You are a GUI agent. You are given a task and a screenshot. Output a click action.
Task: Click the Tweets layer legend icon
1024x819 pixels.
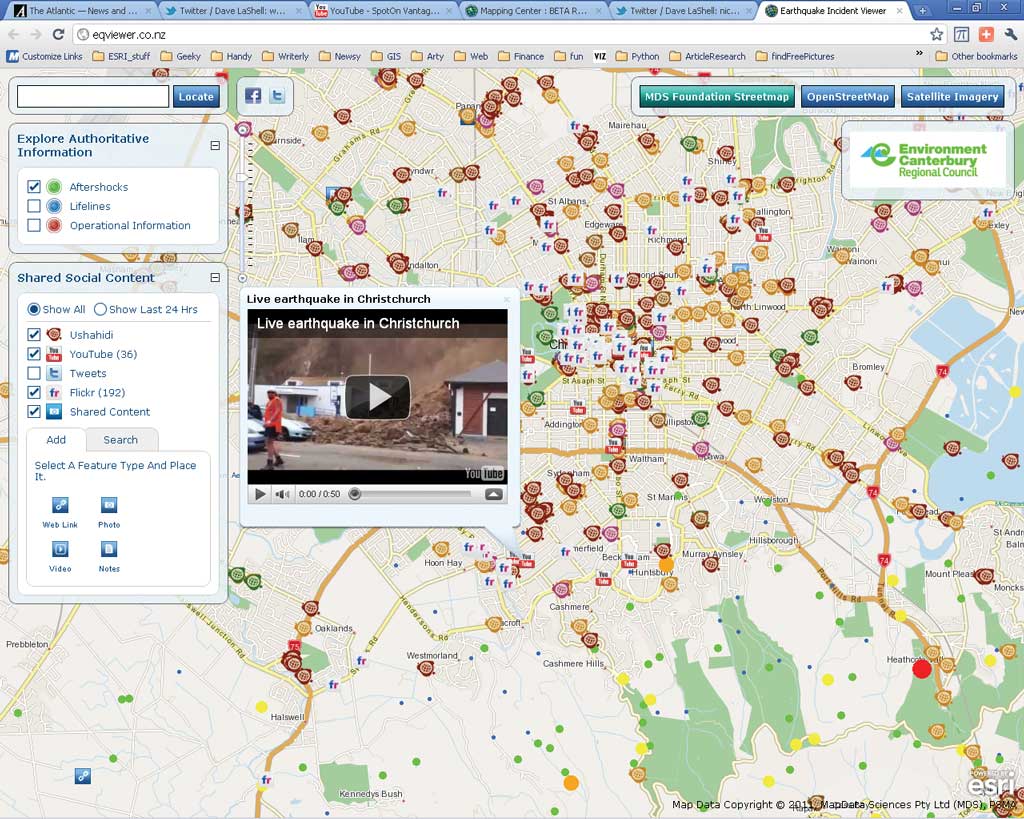(x=54, y=373)
